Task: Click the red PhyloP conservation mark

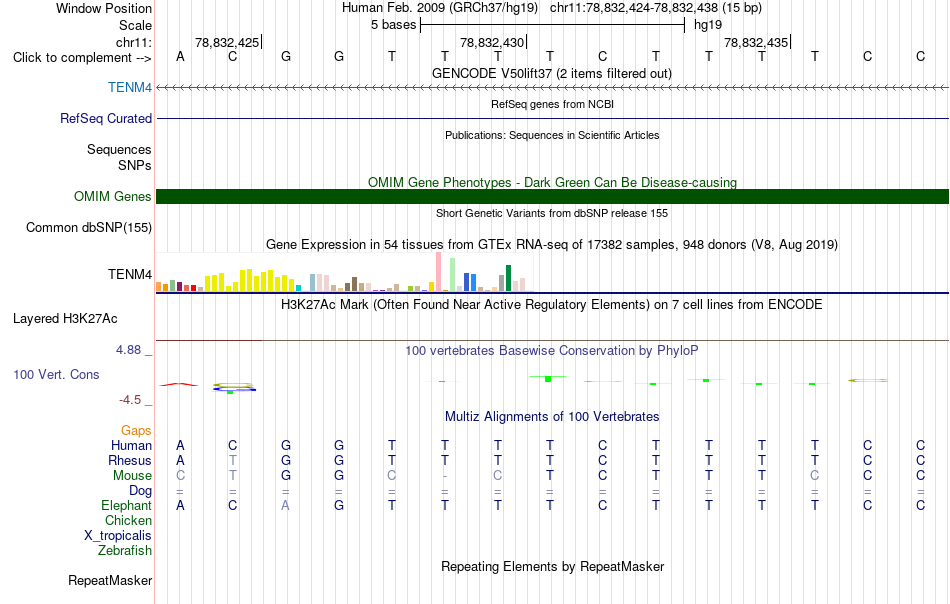Action: (x=179, y=384)
